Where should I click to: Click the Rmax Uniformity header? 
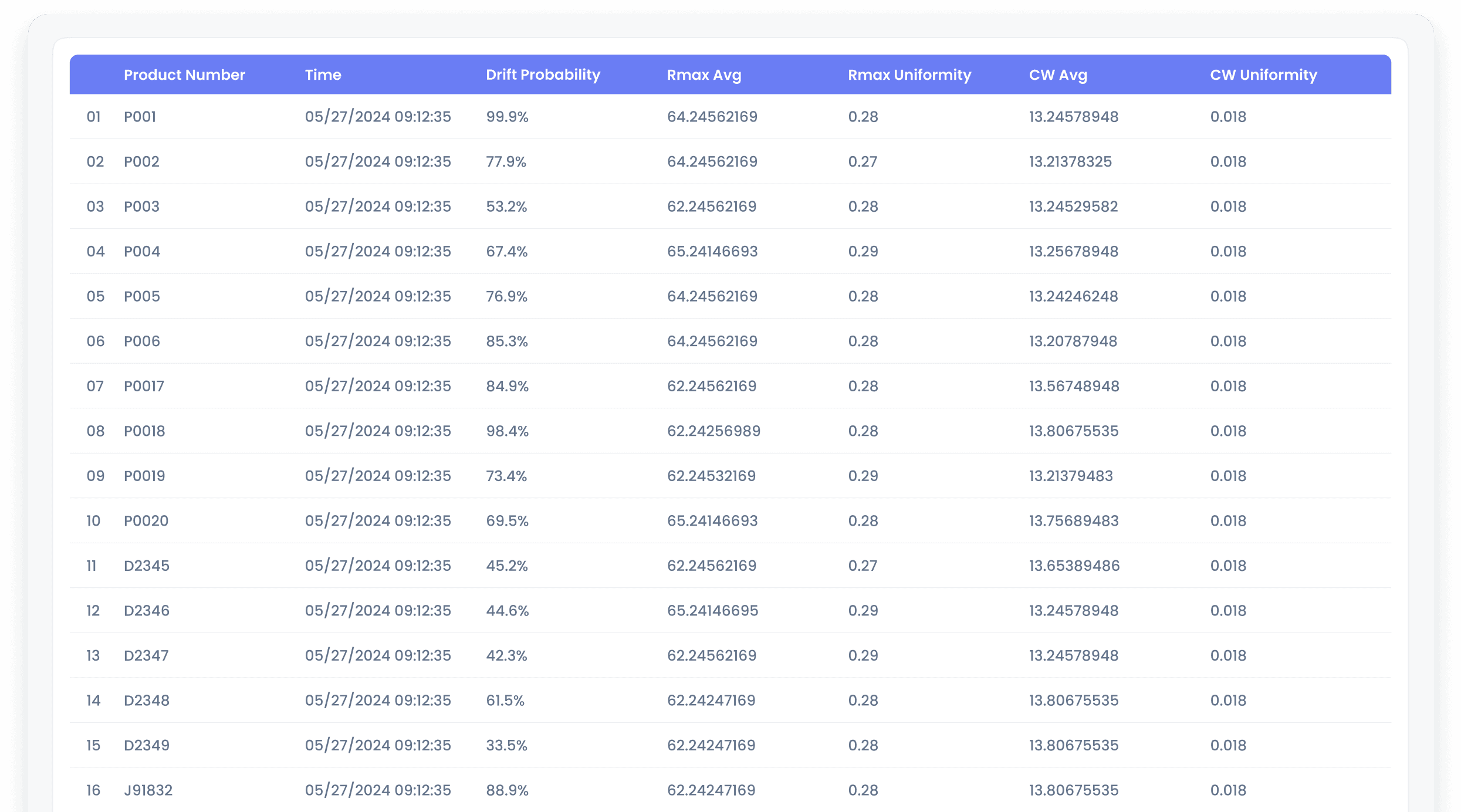[909, 75]
